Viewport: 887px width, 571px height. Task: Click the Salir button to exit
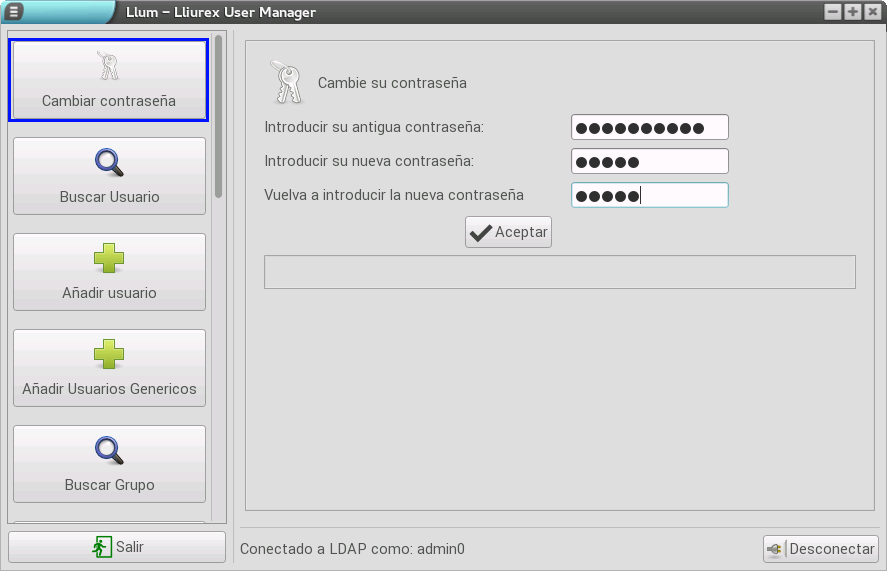117,547
